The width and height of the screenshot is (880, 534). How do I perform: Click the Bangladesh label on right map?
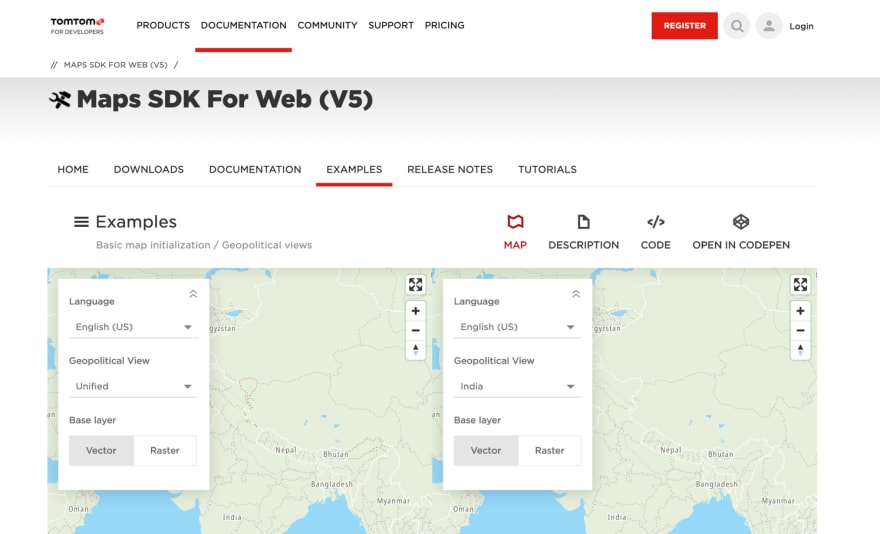click(717, 483)
